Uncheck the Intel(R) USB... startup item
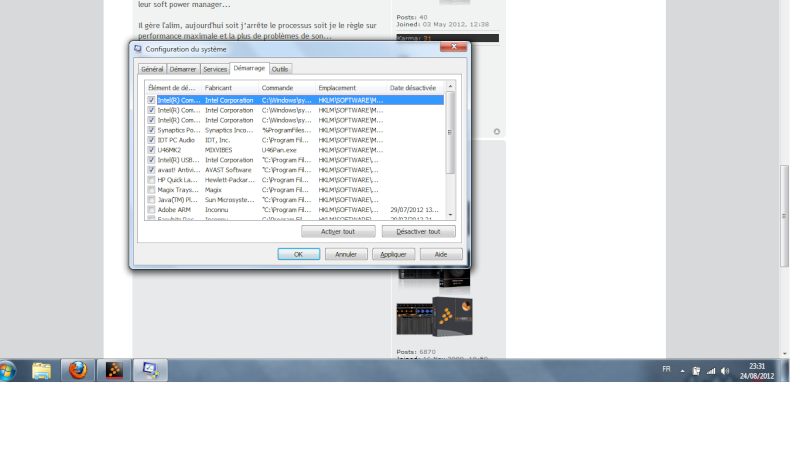This screenshot has width=800, height=450. [151, 160]
